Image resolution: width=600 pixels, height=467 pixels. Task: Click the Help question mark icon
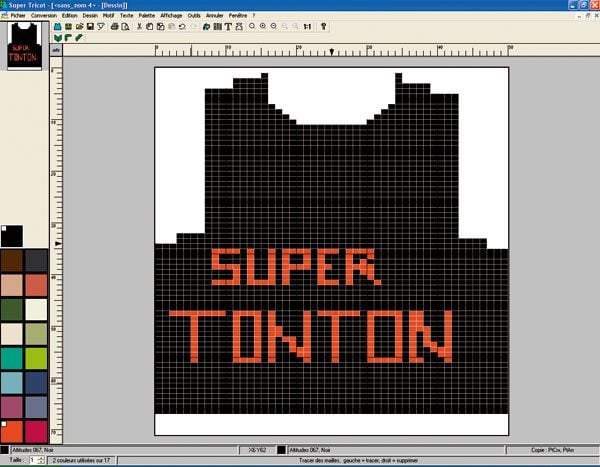coord(323,27)
